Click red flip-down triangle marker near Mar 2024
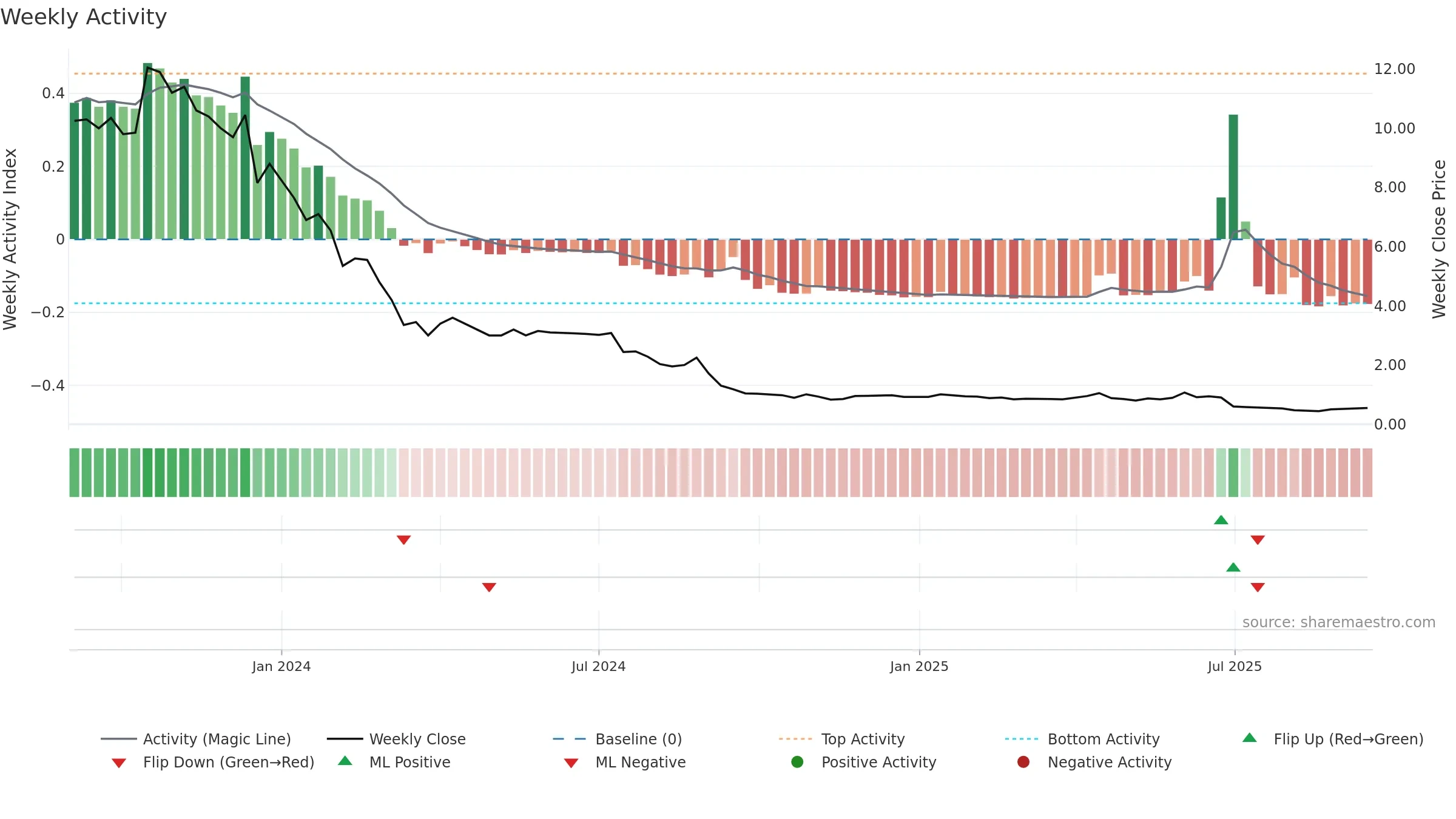The image size is (1456, 819). (403, 539)
